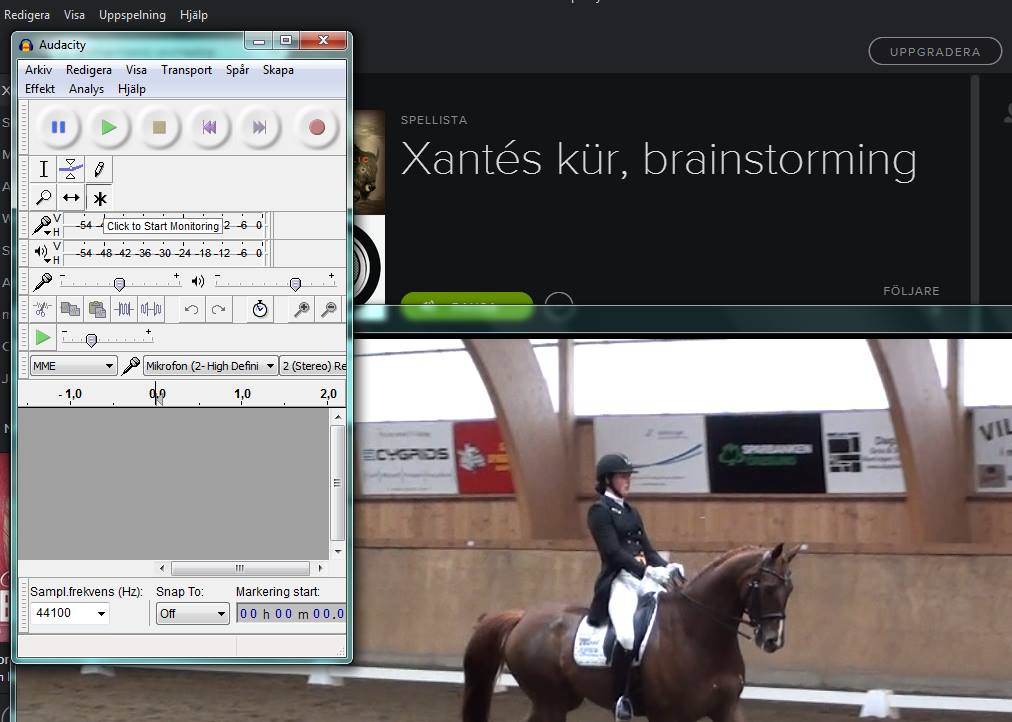The width and height of the screenshot is (1012, 722).
Task: Activate the Multi-Tool asterisk mode
Action: (99, 198)
